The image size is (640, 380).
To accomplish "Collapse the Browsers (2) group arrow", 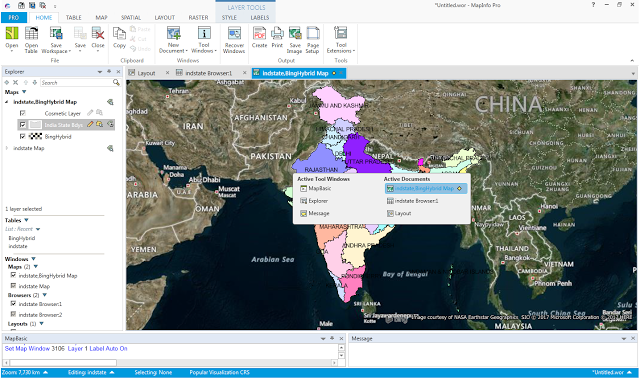I will point(44,295).
